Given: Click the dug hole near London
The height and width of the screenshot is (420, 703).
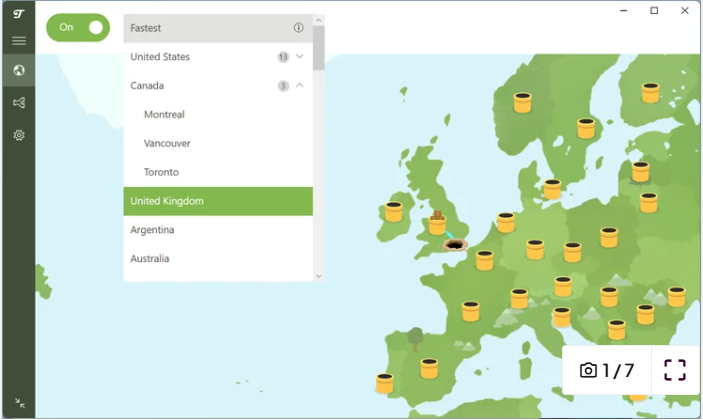Looking at the screenshot, I should point(455,245).
